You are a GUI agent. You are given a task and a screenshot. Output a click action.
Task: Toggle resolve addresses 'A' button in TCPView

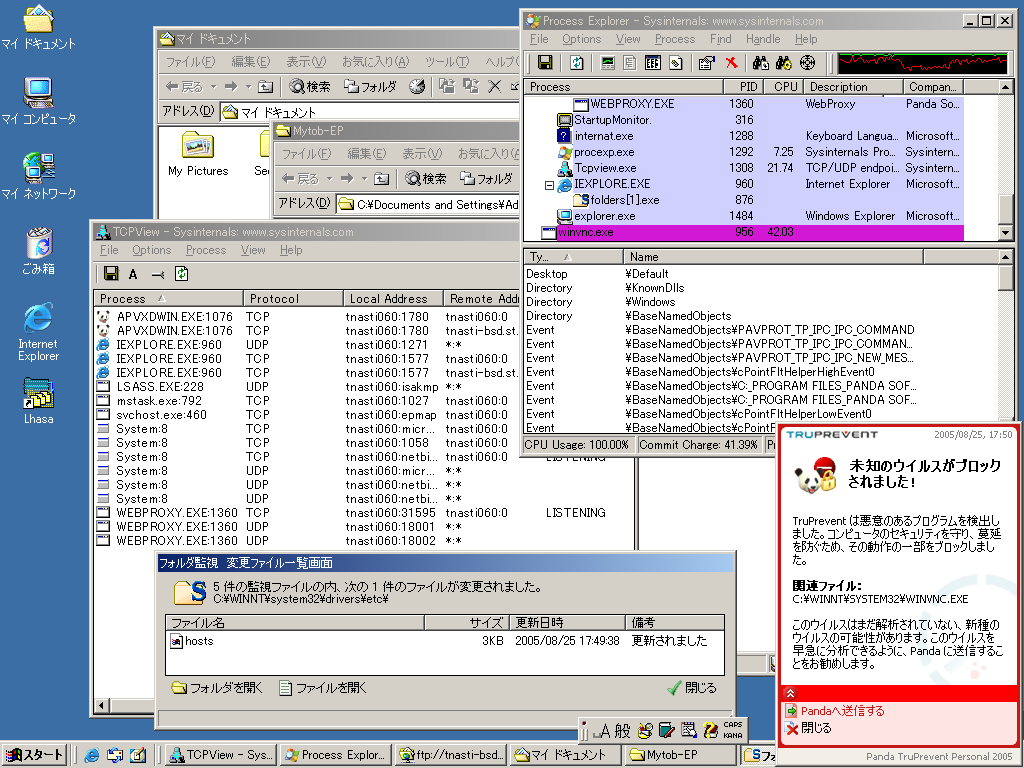[x=133, y=274]
